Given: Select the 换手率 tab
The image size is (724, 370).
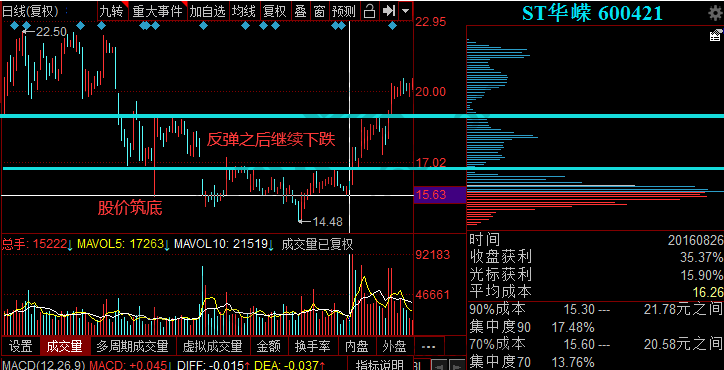Looking at the screenshot, I should [313, 346].
